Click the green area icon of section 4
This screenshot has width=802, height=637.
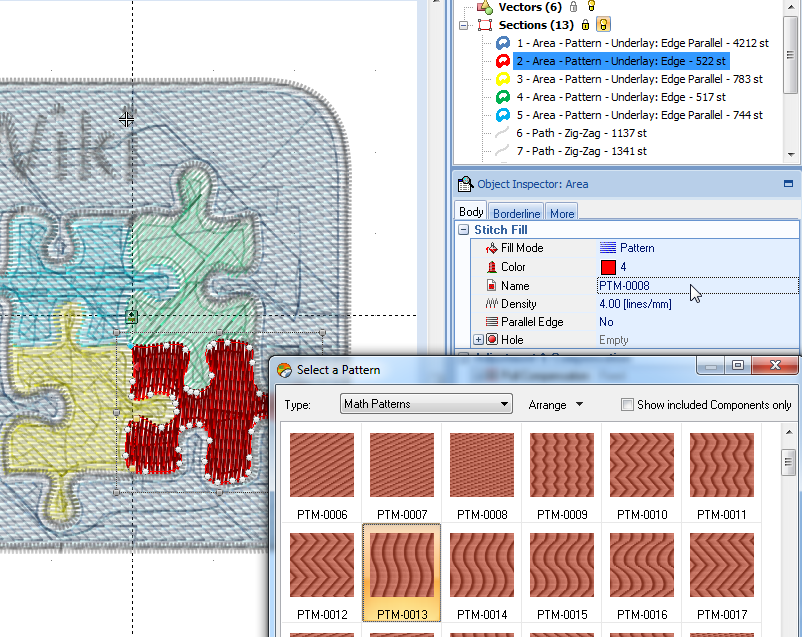click(503, 98)
